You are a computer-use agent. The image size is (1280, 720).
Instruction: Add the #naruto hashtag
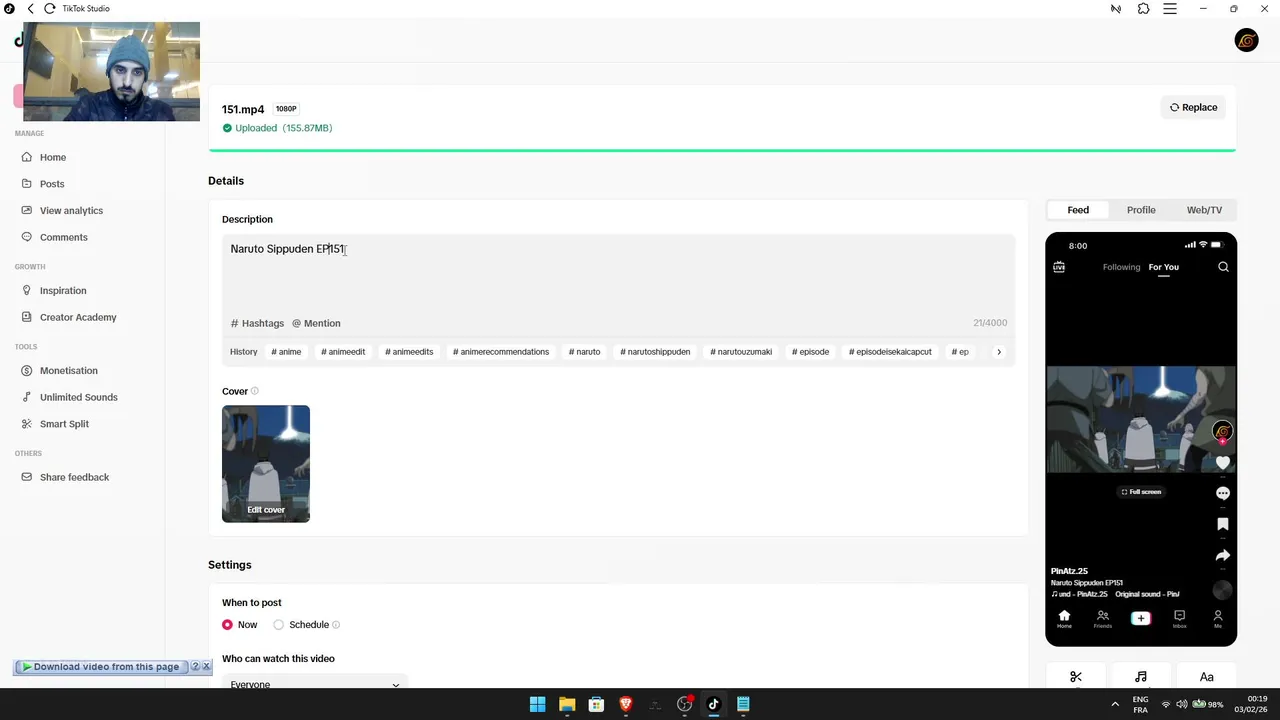click(x=585, y=352)
